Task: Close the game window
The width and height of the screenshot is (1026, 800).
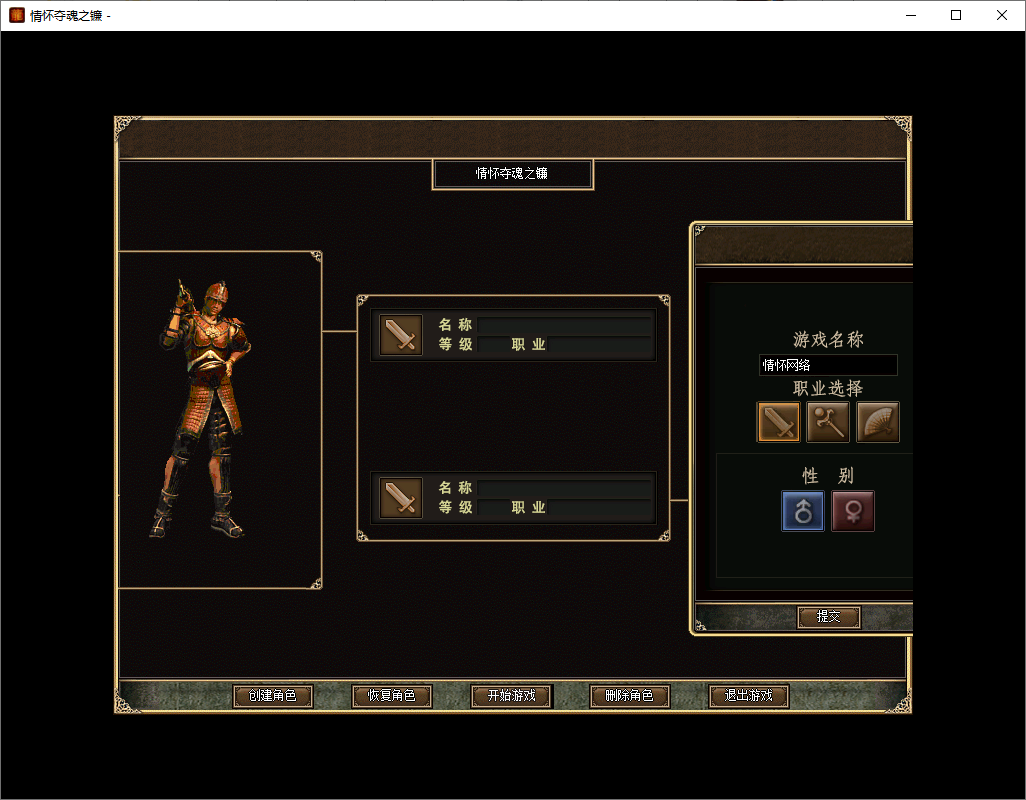Action: click(x=1002, y=15)
